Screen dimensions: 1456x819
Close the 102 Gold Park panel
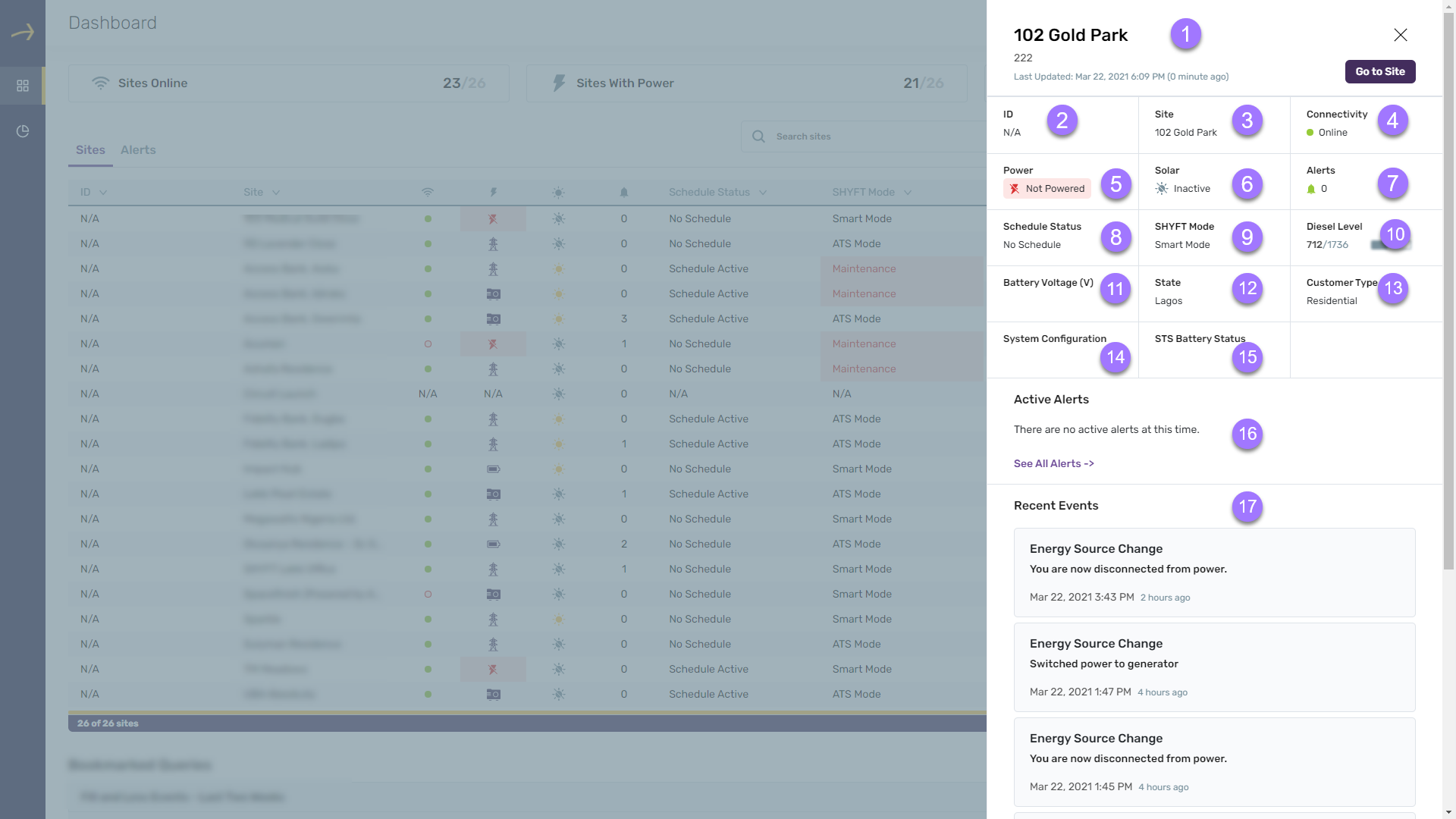(x=1401, y=35)
